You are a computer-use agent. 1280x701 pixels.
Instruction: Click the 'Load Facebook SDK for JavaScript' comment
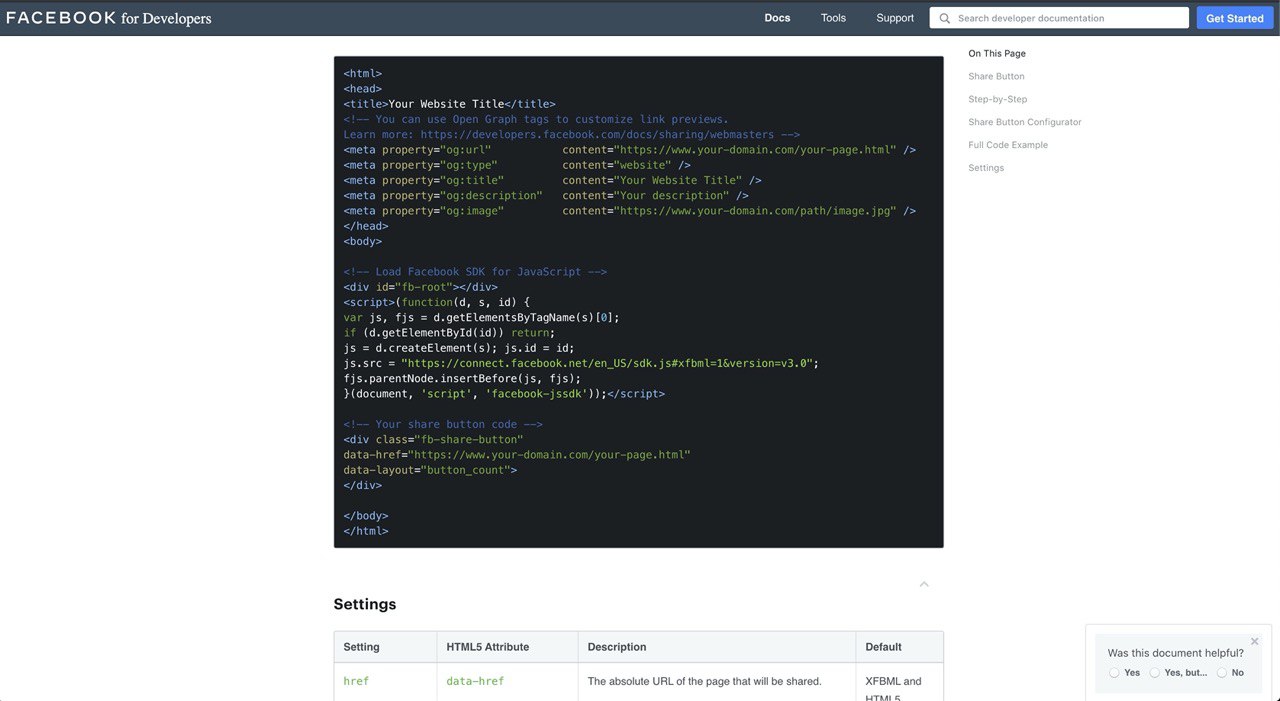475,272
